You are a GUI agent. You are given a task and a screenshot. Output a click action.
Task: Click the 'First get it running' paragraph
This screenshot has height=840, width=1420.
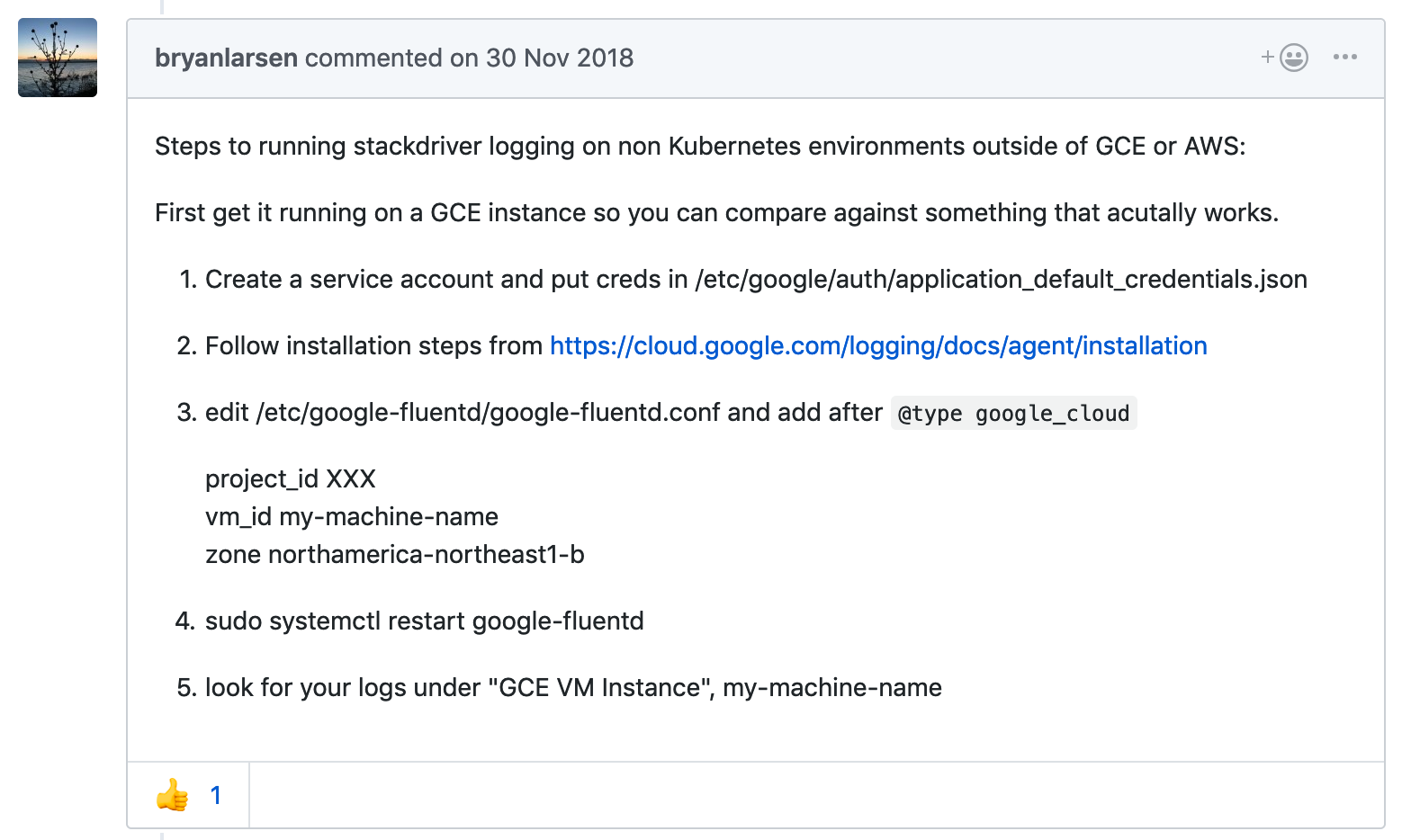[715, 213]
